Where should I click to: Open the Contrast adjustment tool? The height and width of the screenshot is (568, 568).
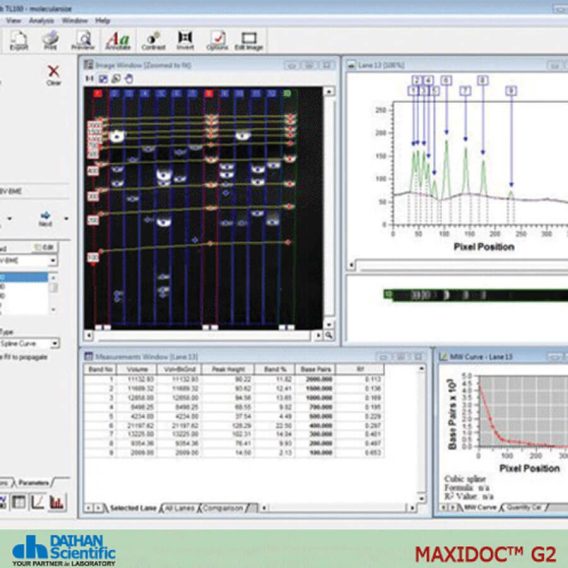[153, 40]
